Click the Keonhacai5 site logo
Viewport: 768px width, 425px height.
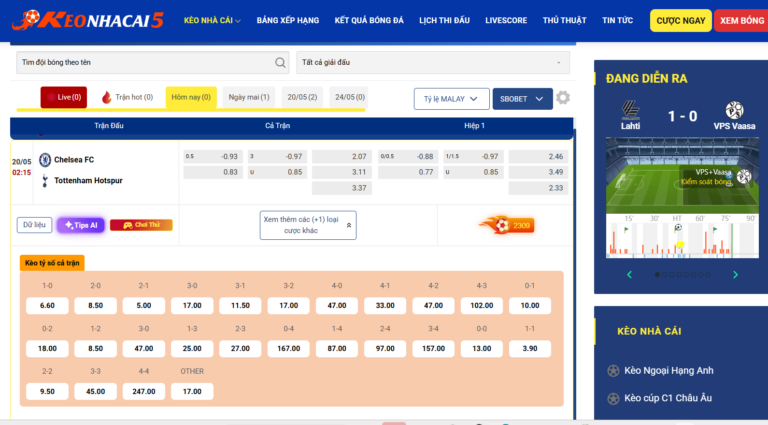[x=88, y=20]
